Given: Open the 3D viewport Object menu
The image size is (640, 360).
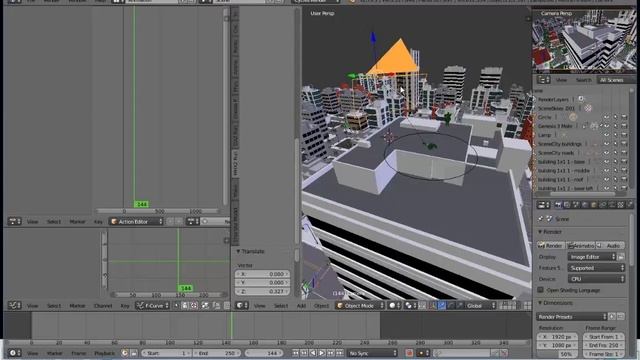Looking at the screenshot, I should point(321,306).
